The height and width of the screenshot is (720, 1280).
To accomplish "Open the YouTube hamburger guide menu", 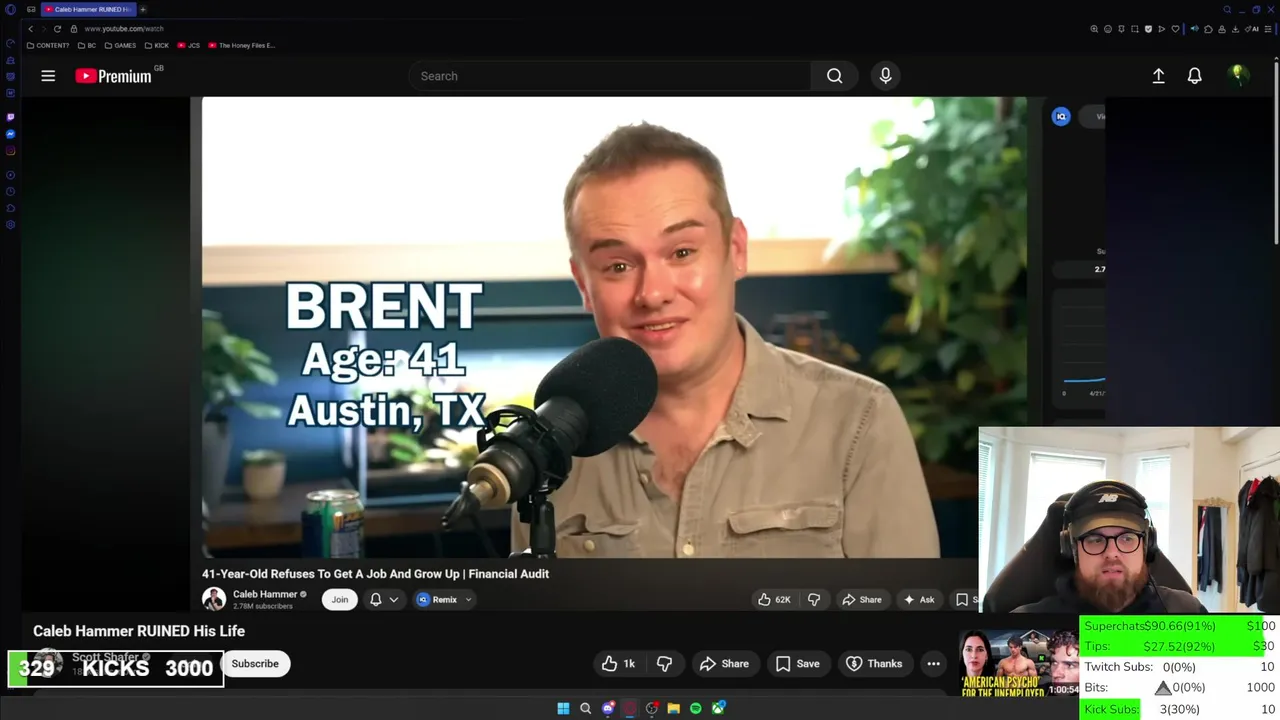I will point(48,76).
